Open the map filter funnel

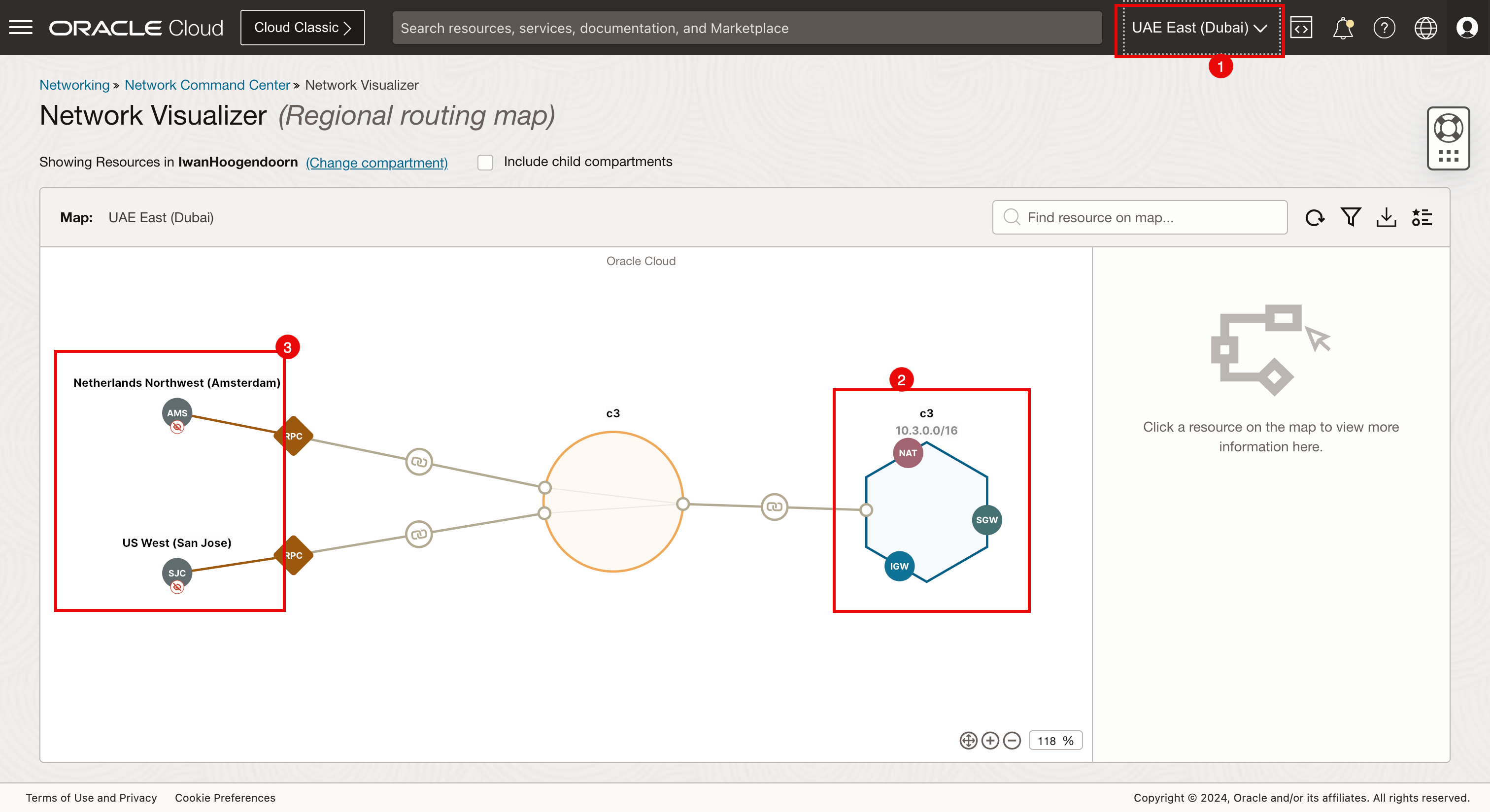pos(1351,217)
